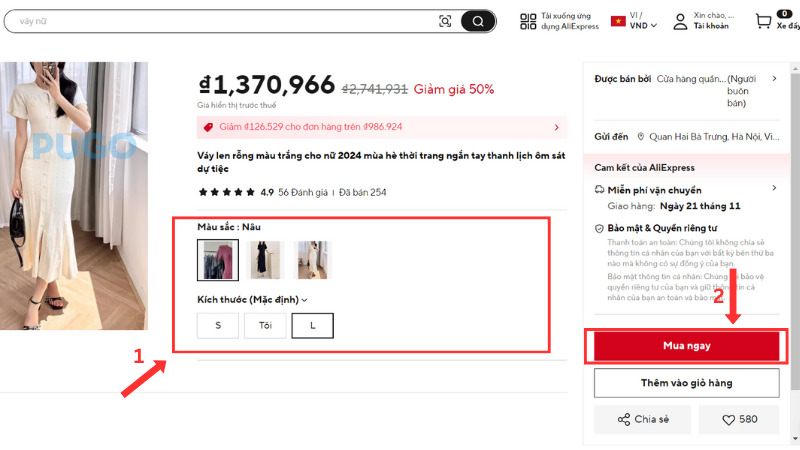800x450 pixels.
Task: Expand the Miễn phí vận chuyển shipping details
Action: (x=774, y=188)
